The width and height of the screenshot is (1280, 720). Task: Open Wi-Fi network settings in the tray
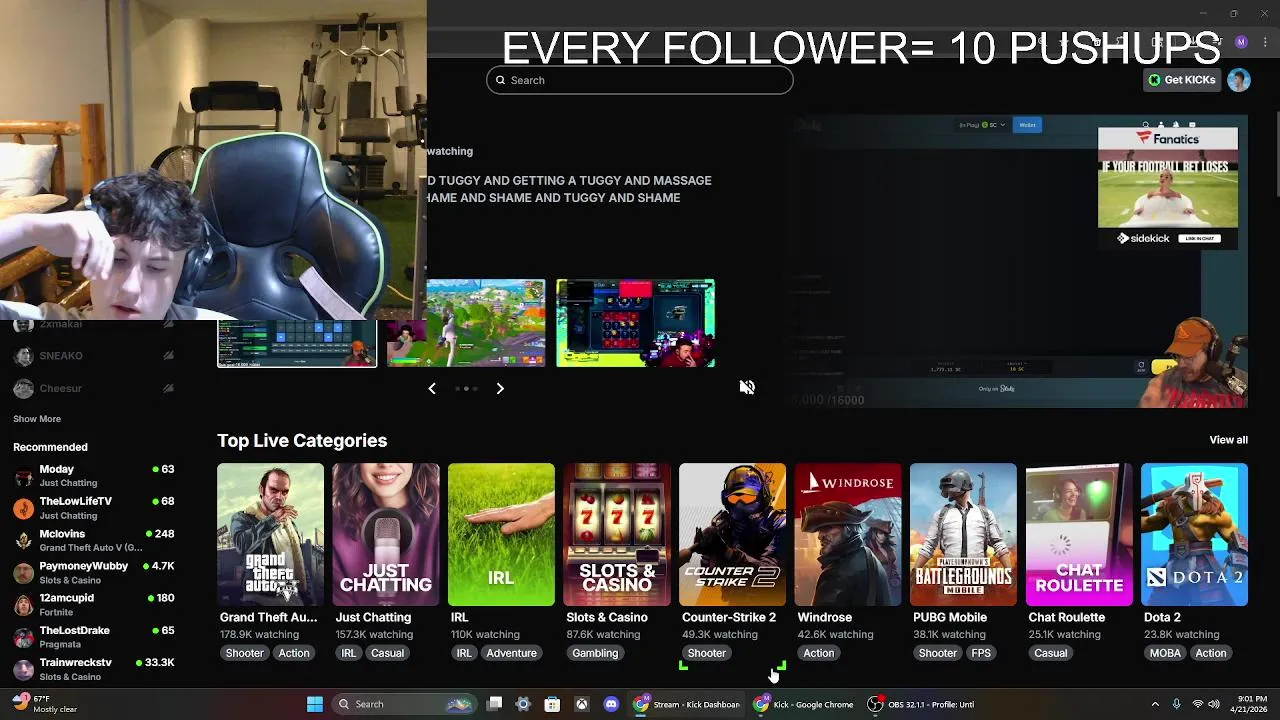tap(1198, 704)
